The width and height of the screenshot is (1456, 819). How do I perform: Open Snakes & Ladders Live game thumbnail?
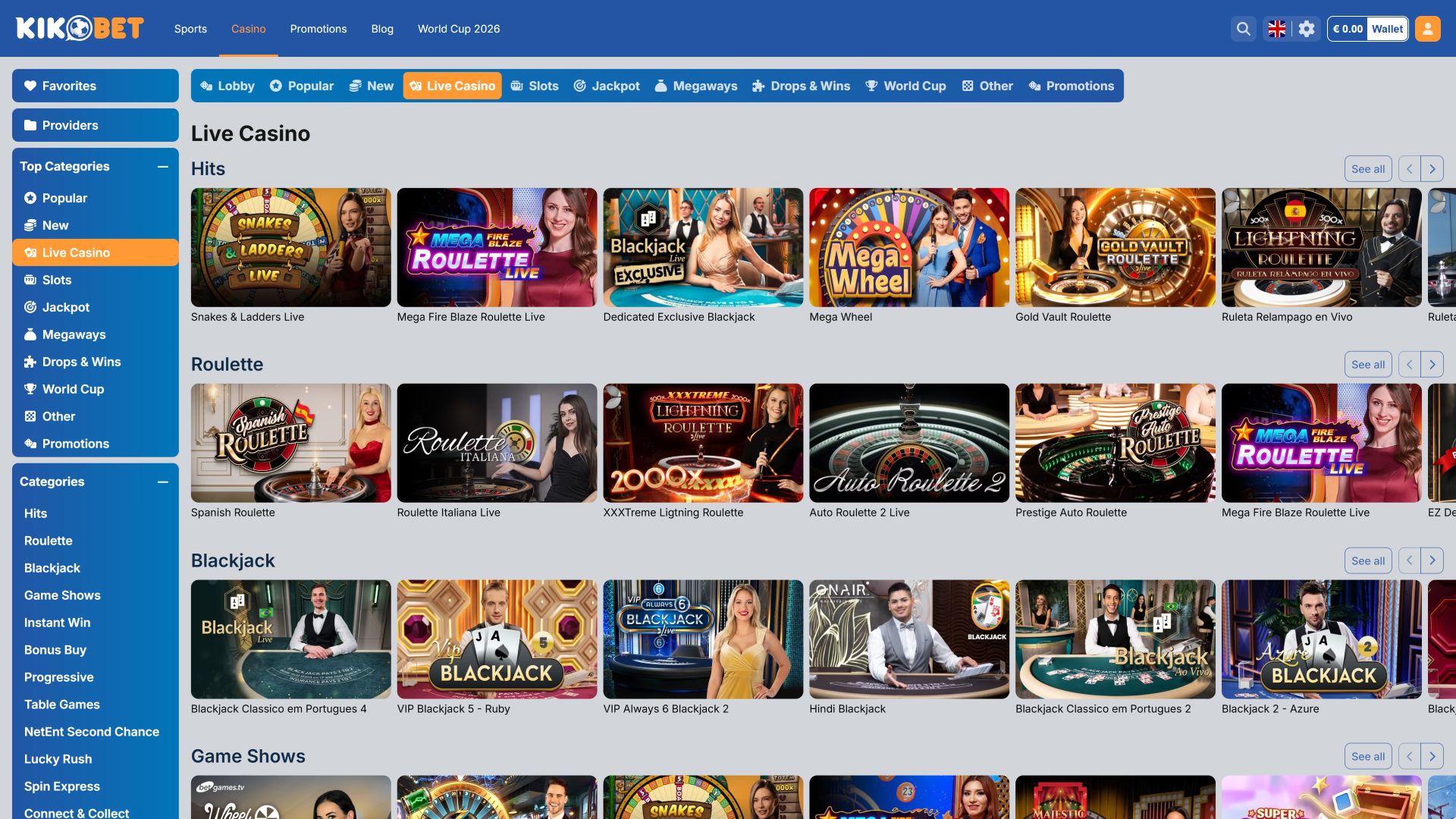[x=291, y=247]
